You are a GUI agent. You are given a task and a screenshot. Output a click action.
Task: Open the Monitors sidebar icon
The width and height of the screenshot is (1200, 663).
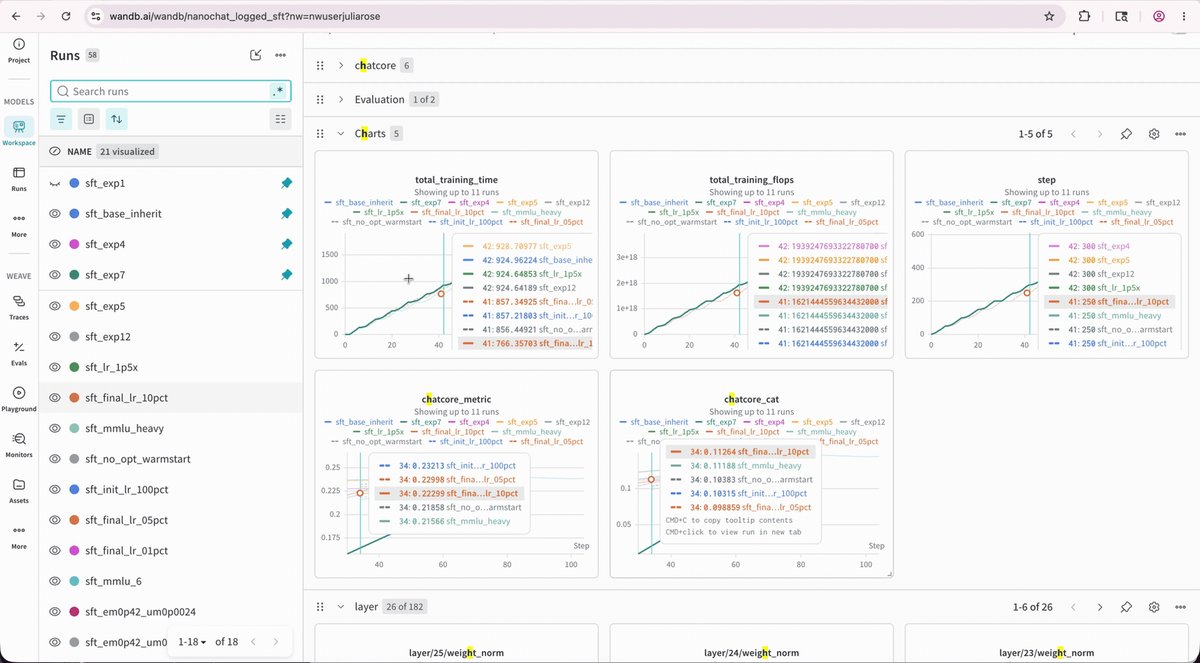point(19,444)
